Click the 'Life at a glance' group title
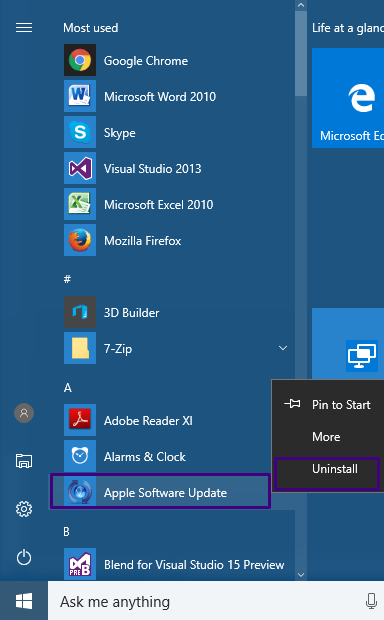The image size is (384, 620). tap(348, 28)
